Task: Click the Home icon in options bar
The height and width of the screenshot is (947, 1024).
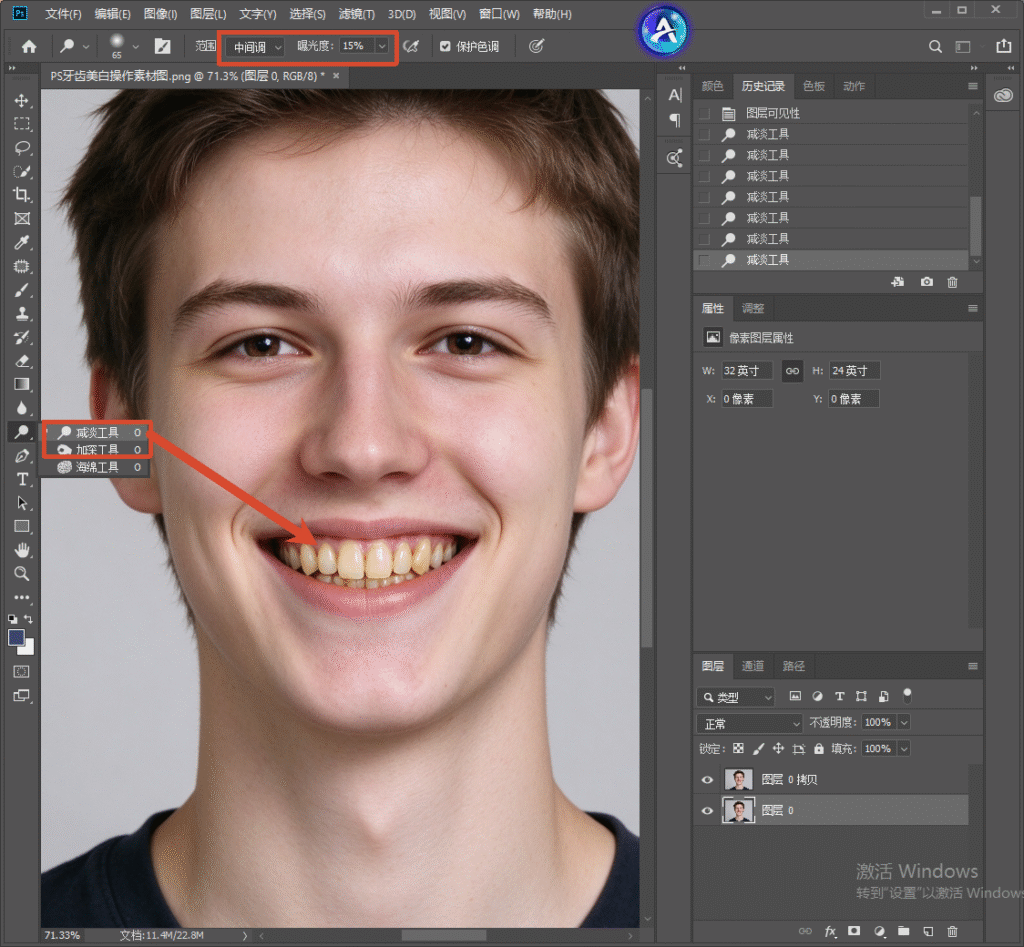Action: tap(29, 46)
